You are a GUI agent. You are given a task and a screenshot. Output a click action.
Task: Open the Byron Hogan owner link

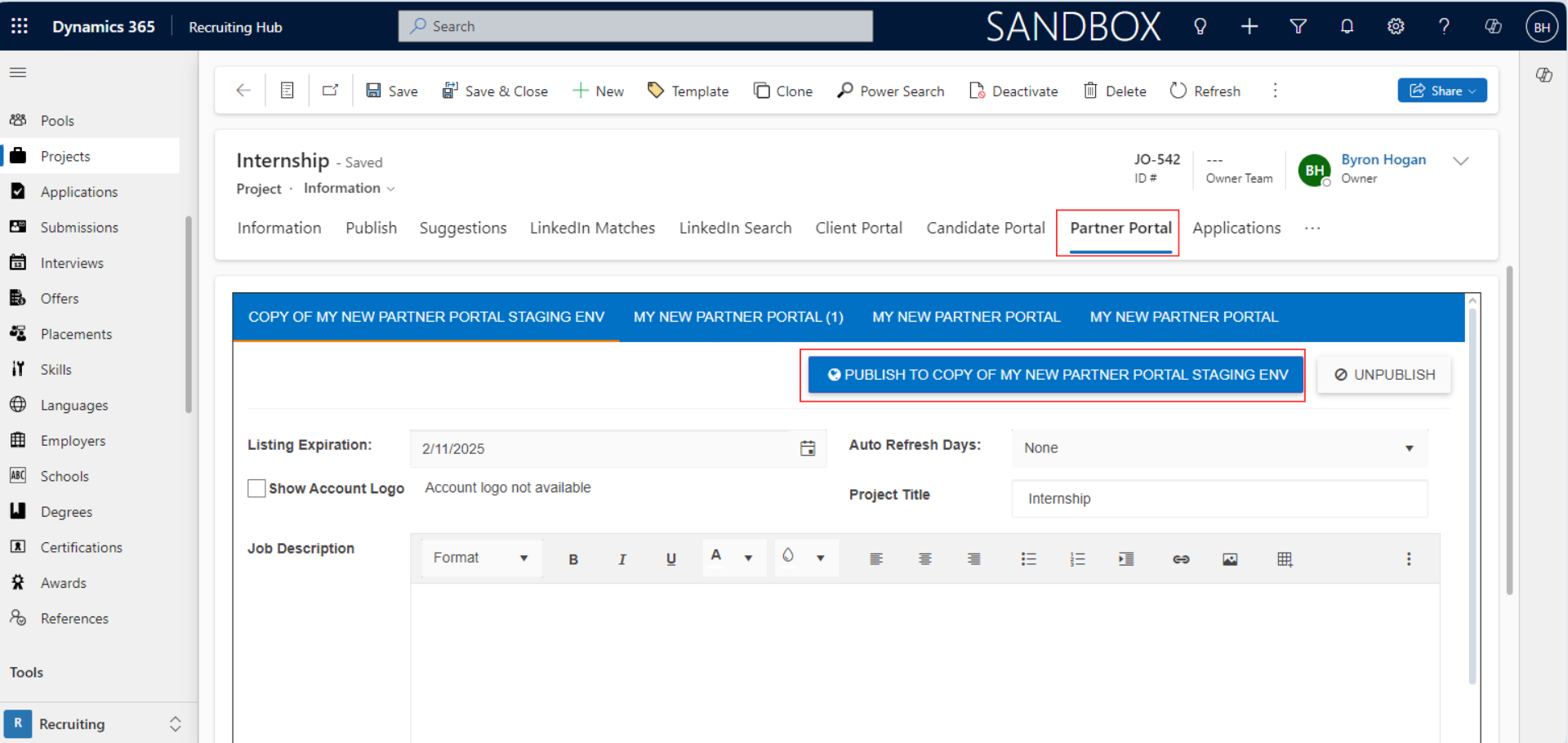[1383, 160]
